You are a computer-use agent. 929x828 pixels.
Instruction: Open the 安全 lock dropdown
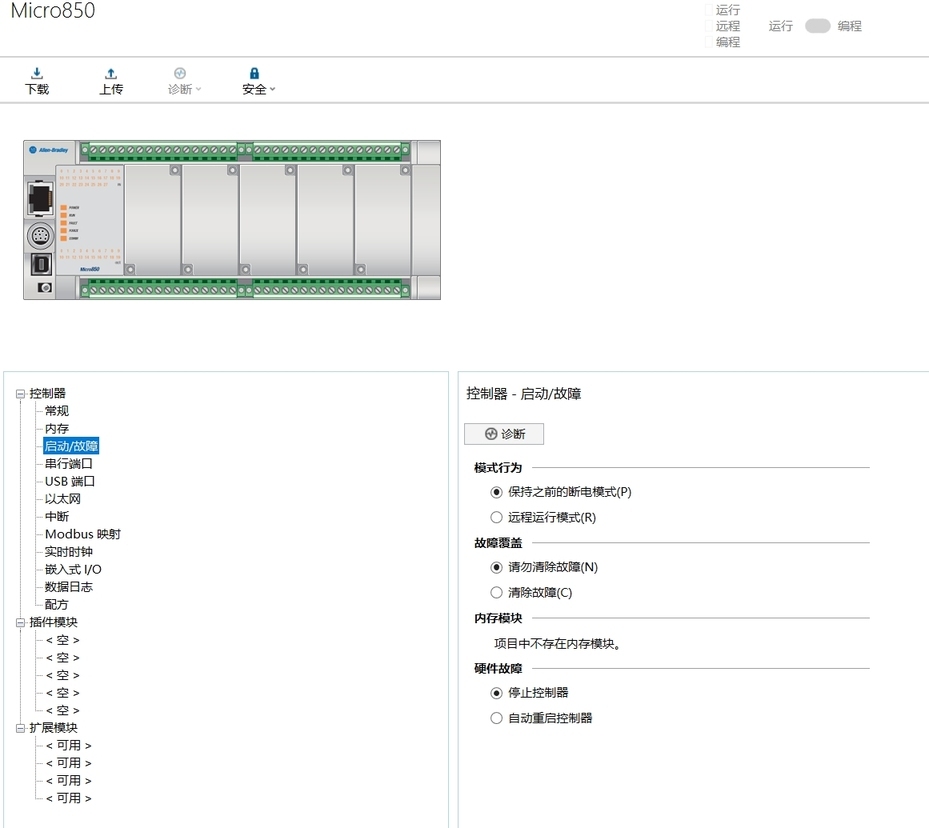(x=258, y=81)
